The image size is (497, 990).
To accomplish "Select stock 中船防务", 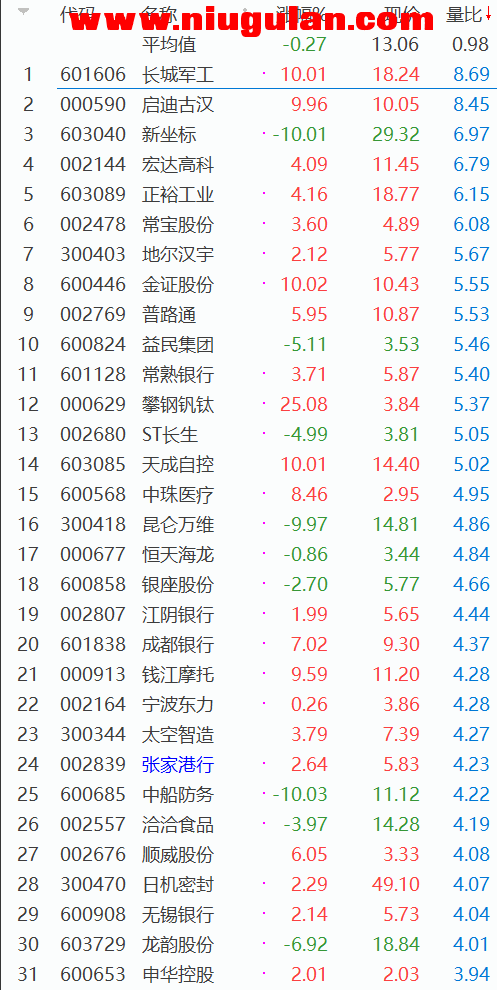I will (x=178, y=794).
